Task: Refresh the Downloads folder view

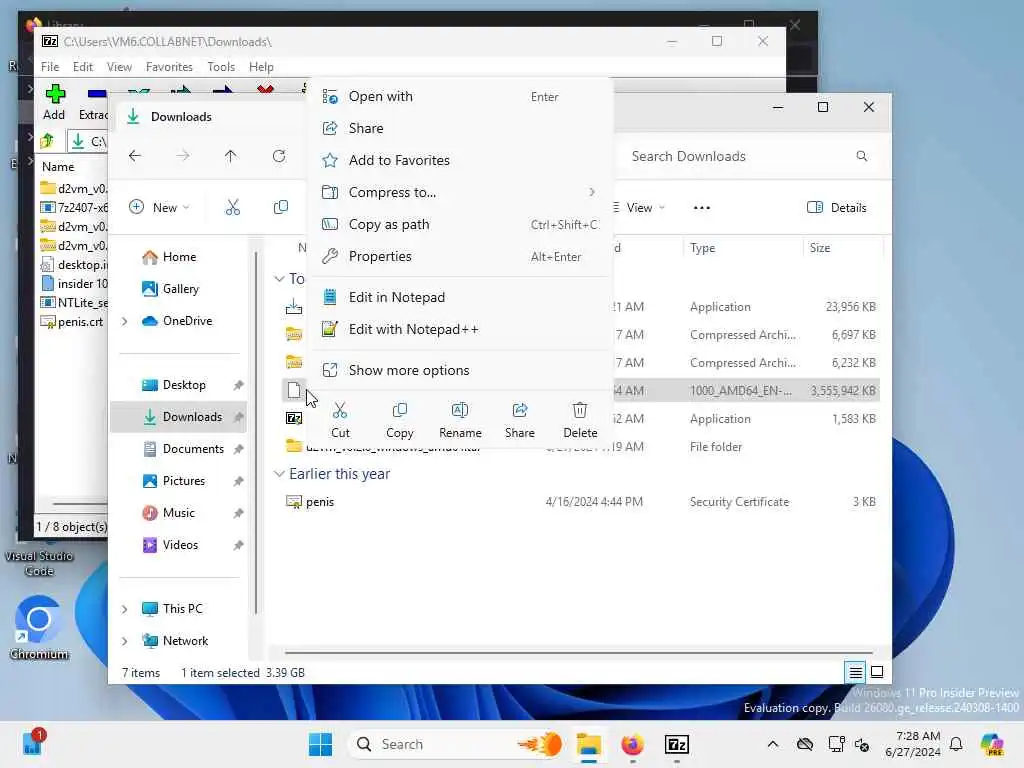Action: pyautogui.click(x=279, y=156)
